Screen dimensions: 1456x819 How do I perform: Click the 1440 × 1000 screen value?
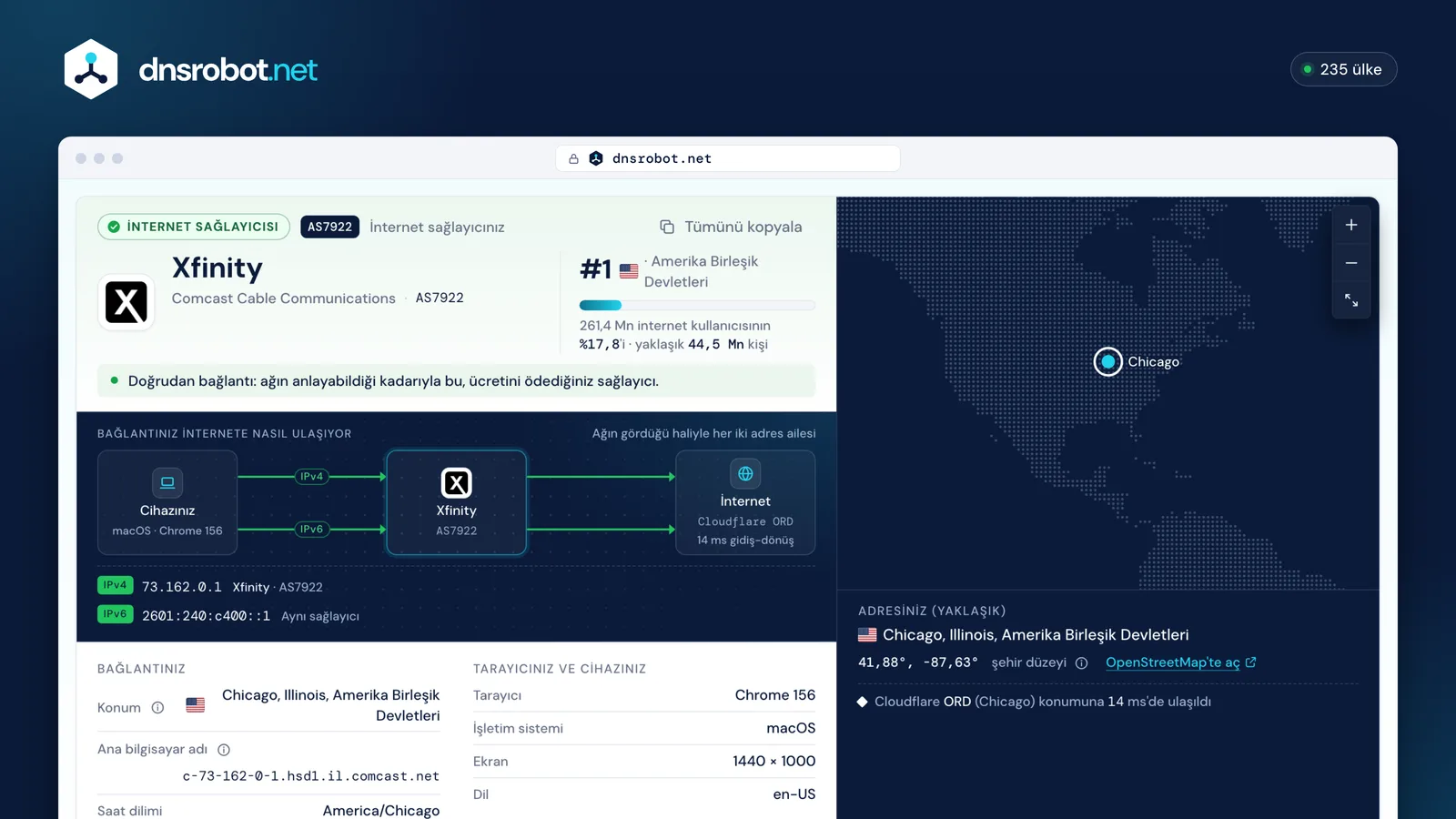coord(774,761)
